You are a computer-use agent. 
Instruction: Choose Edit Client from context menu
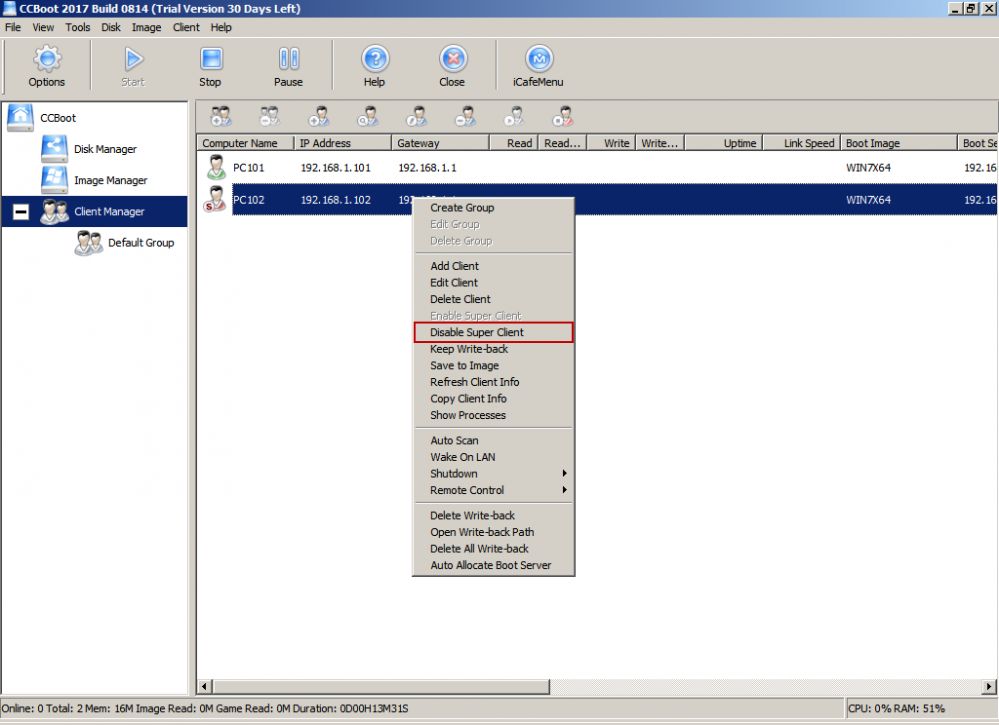(x=494, y=282)
